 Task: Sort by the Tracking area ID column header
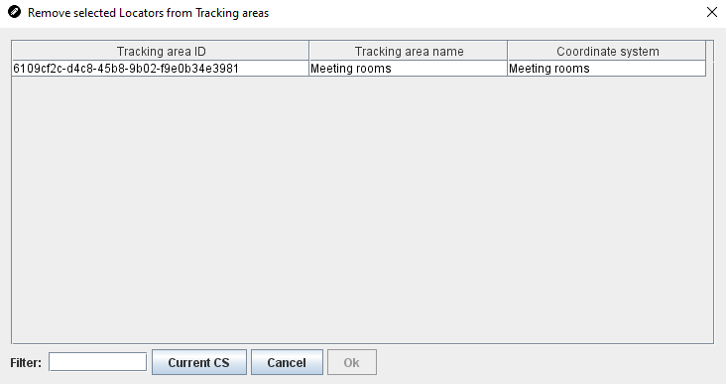pos(160,51)
